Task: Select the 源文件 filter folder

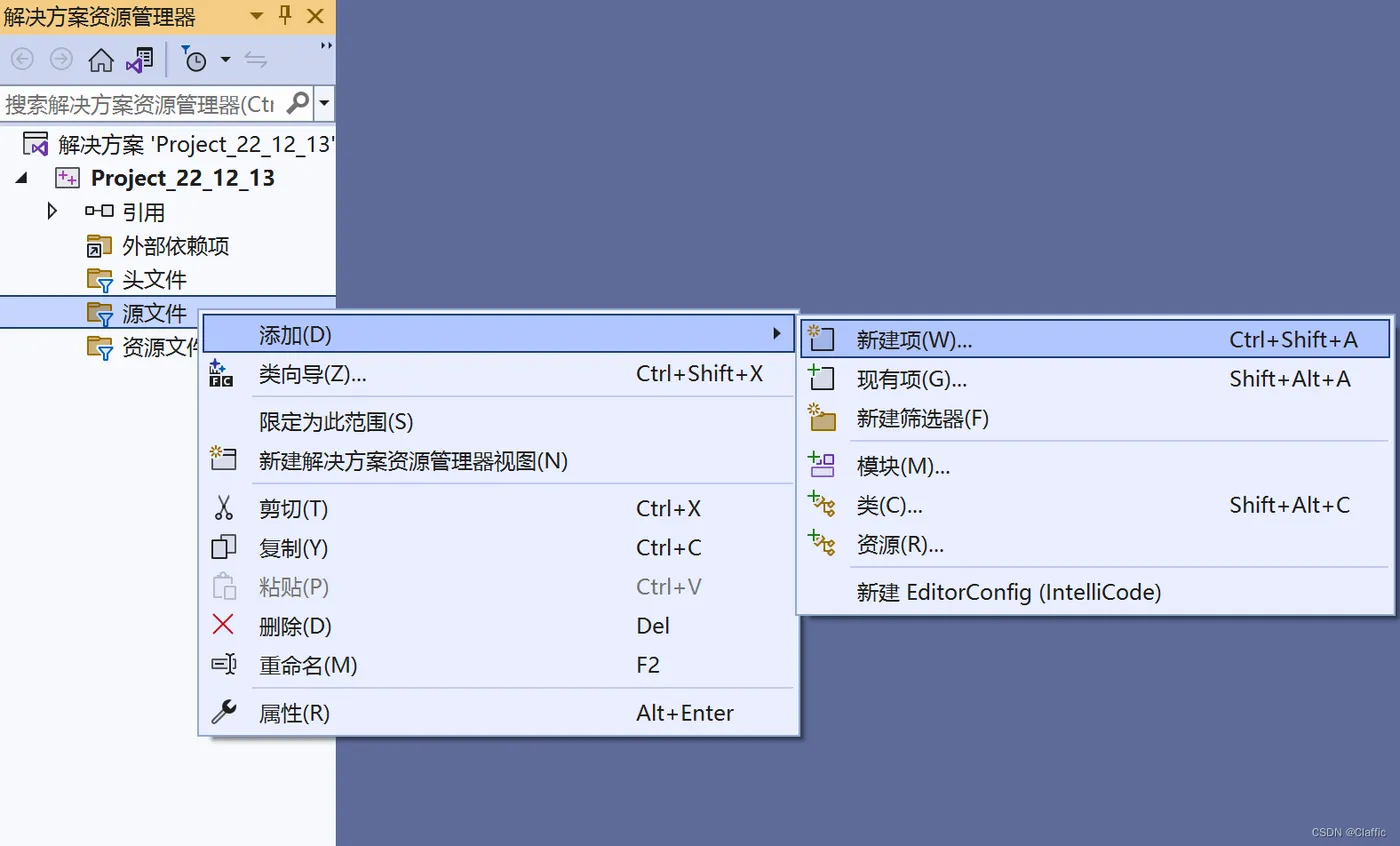Action: click(x=154, y=313)
